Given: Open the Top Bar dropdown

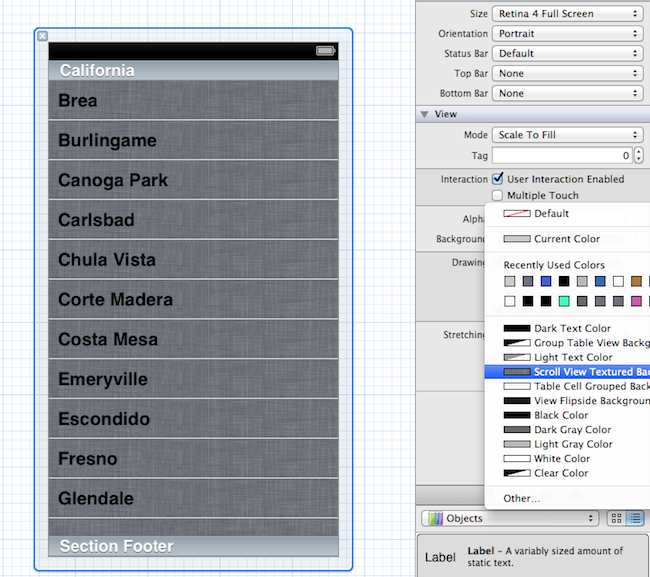Looking at the screenshot, I should [x=568, y=73].
